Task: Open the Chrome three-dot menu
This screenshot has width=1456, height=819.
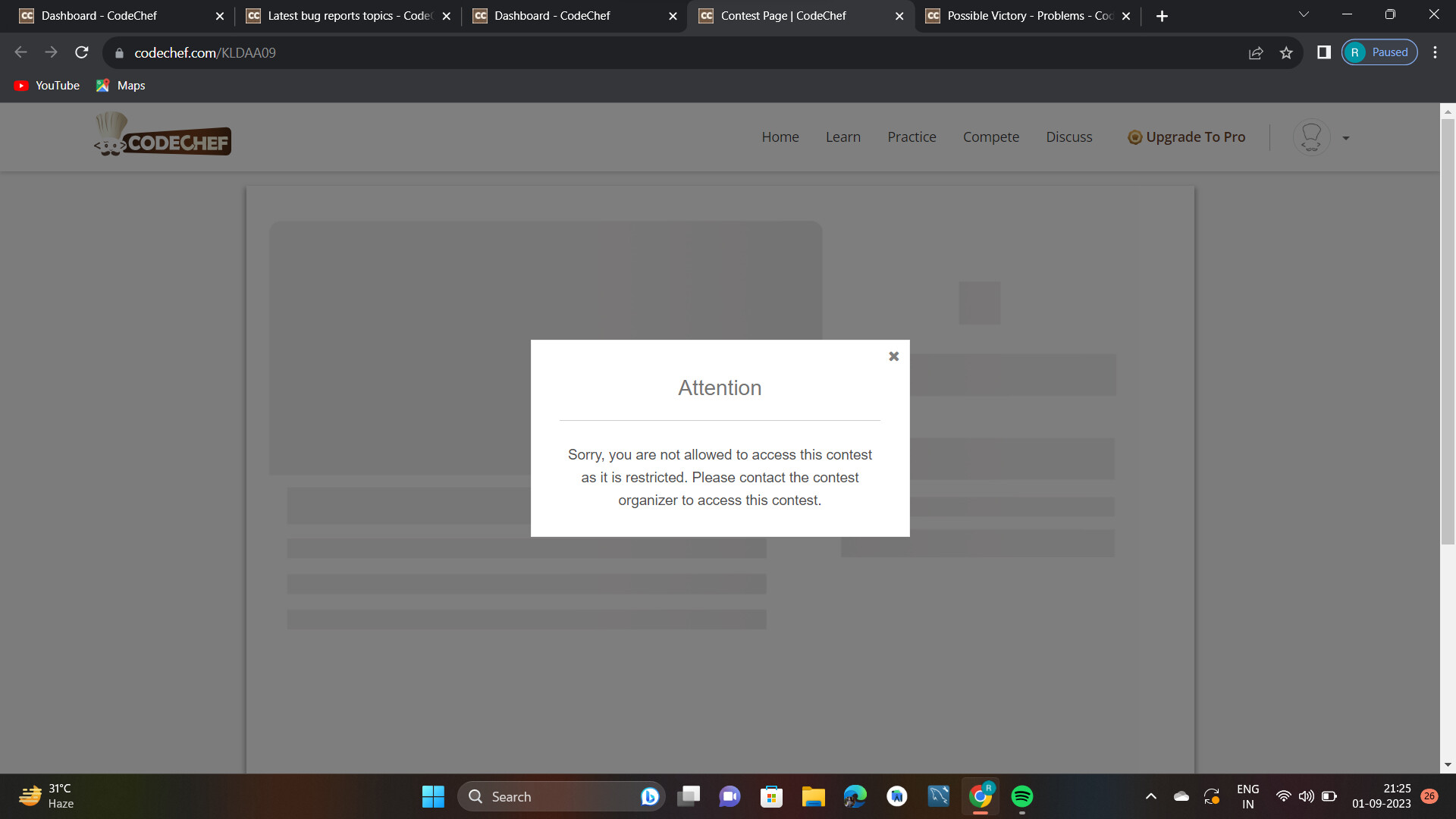Action: [1435, 52]
